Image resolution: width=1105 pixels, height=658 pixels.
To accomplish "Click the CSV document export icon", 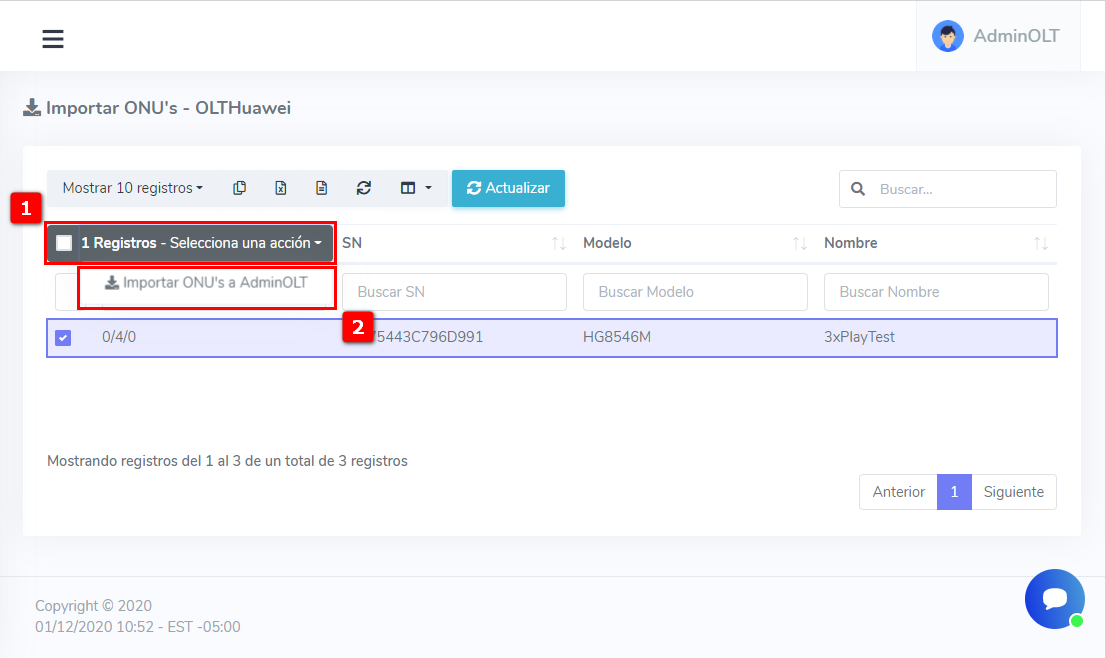I will pyautogui.click(x=322, y=188).
